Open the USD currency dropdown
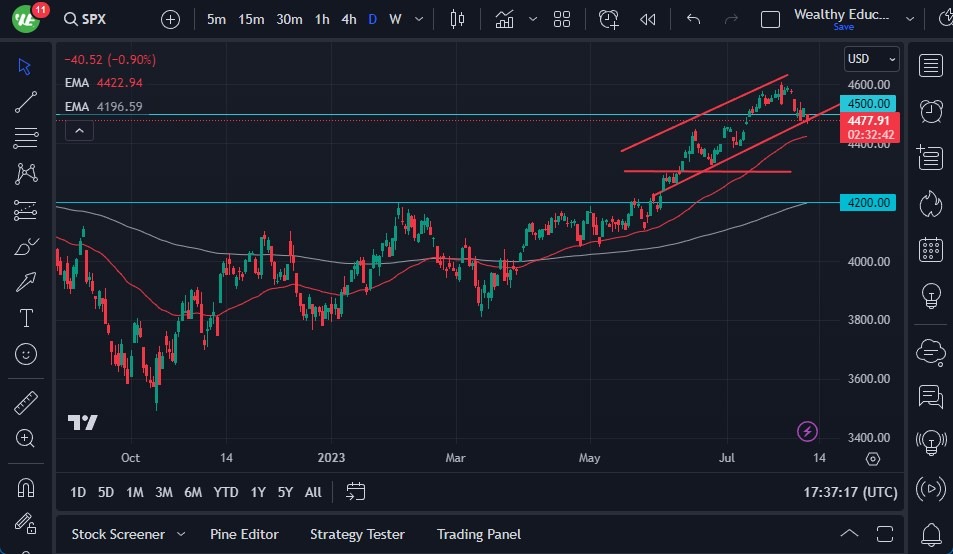This screenshot has height=554, width=953. tap(871, 59)
